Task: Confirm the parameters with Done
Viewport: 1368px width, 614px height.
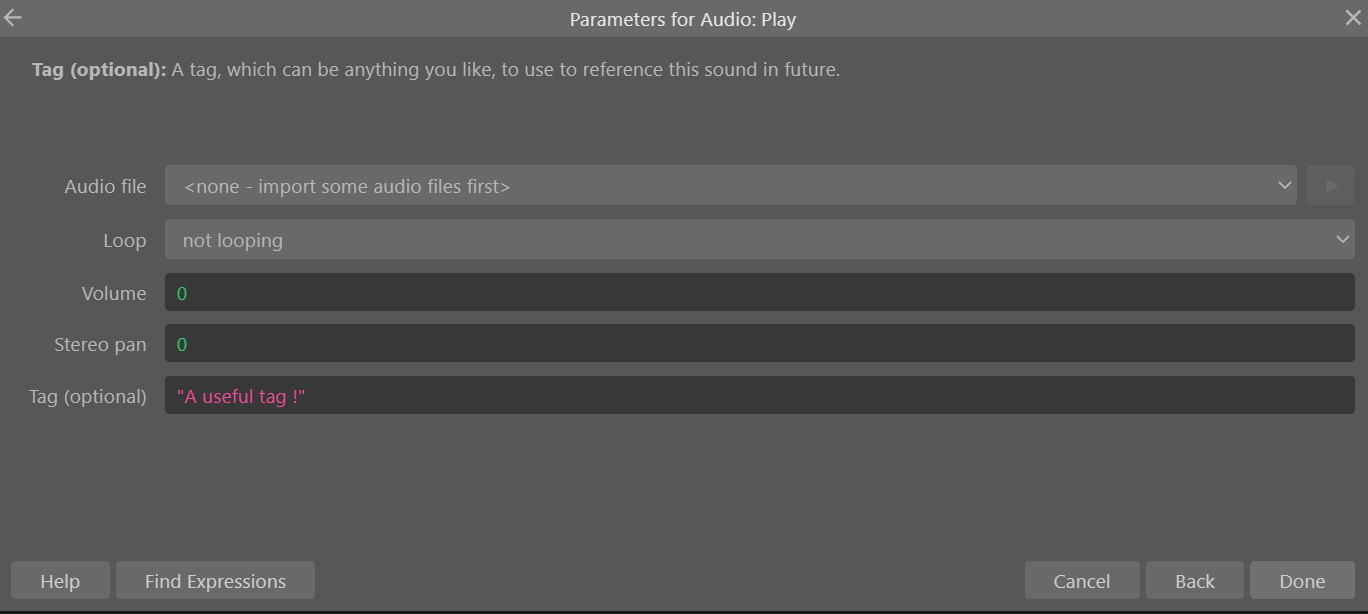Action: point(1302,581)
